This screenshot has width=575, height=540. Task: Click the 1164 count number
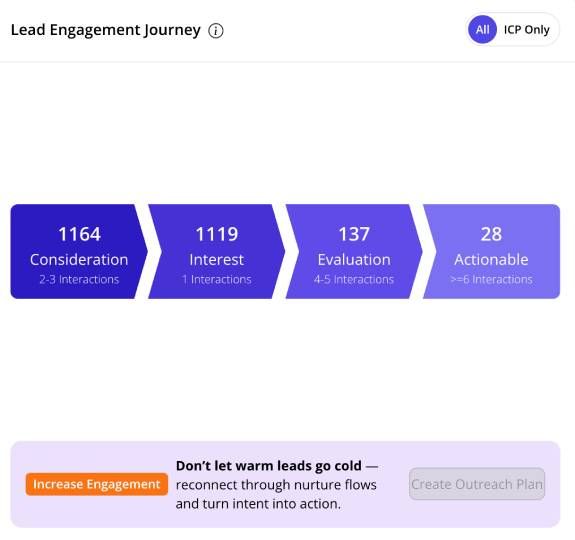79,234
